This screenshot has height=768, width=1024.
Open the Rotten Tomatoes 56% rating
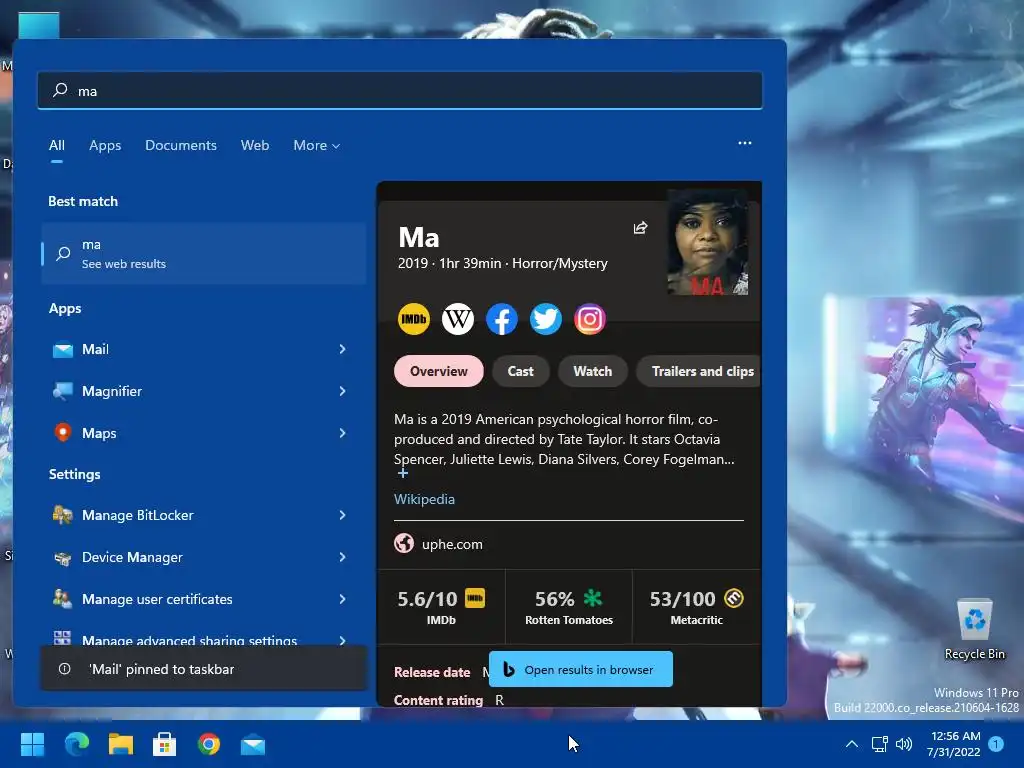tap(569, 607)
